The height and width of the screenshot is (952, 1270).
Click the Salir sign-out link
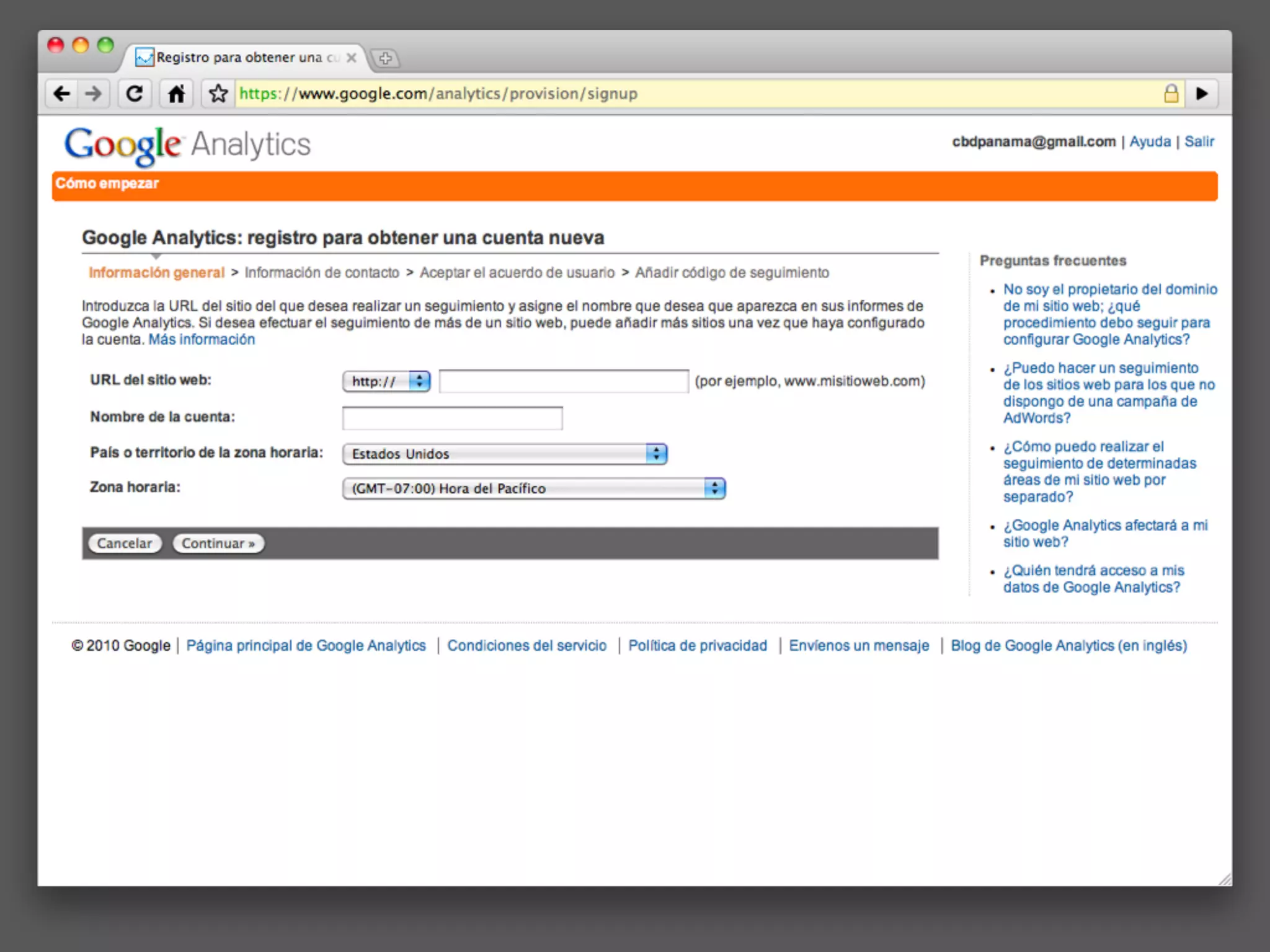point(1199,141)
